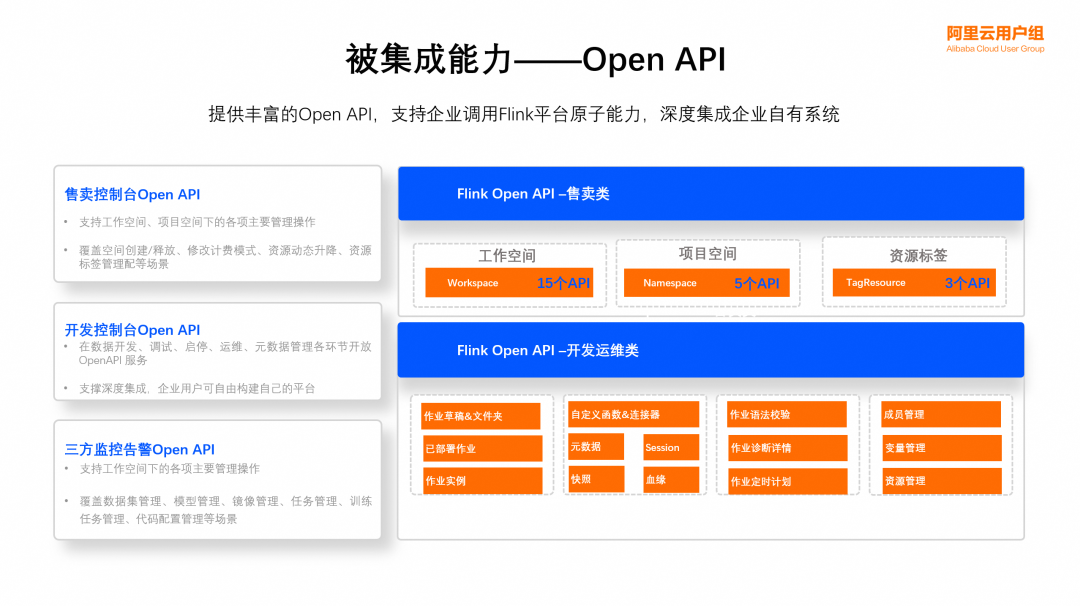
Task: Click the title 被集成能力——Open API
Action: click(535, 59)
